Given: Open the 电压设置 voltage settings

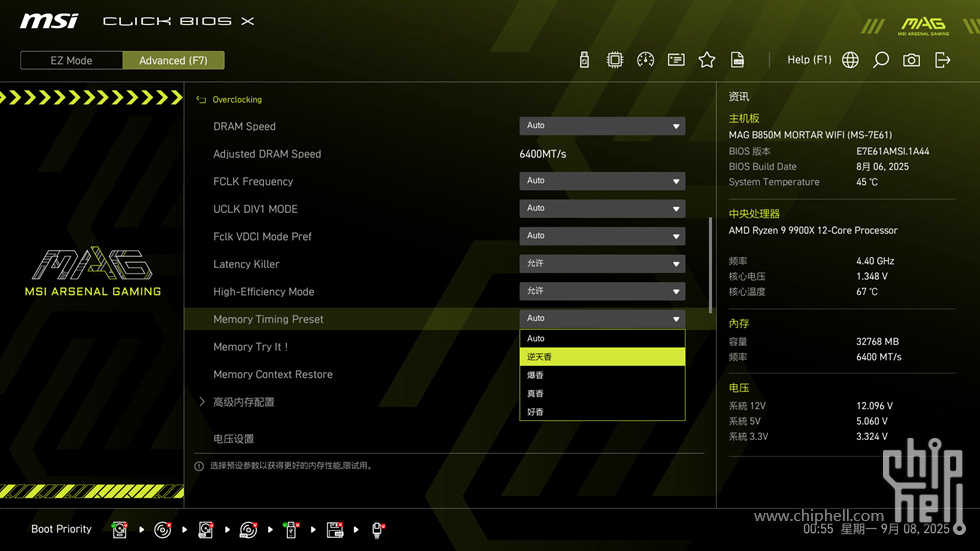Looking at the screenshot, I should tap(234, 439).
